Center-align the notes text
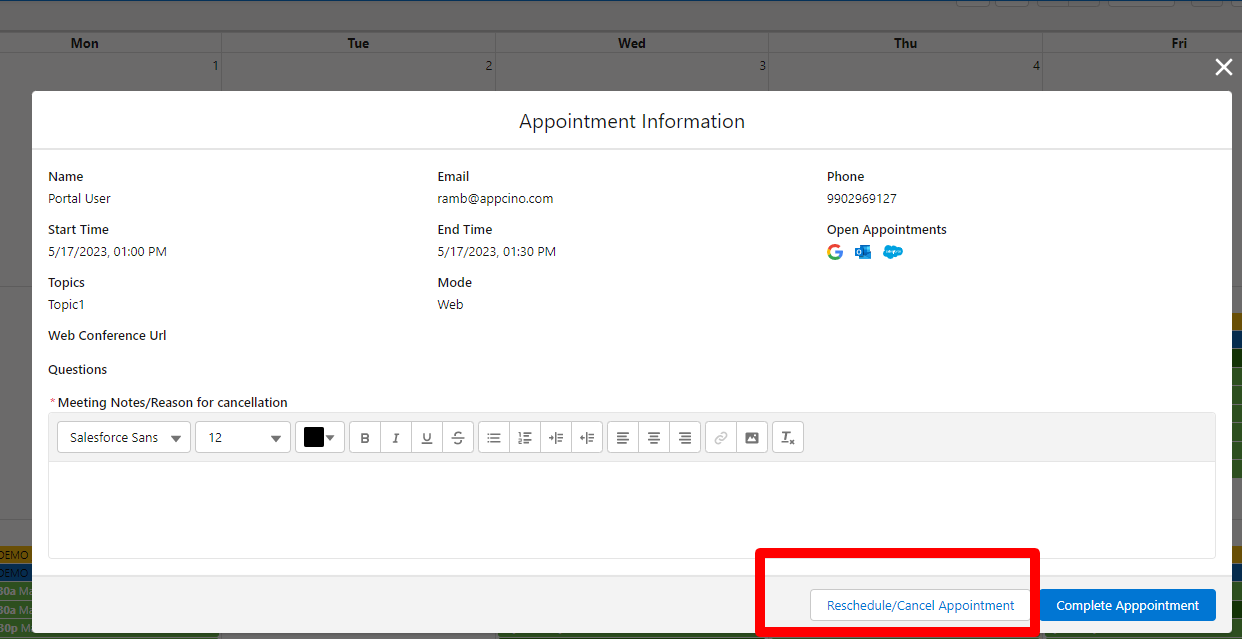1242x639 pixels. pyautogui.click(x=654, y=438)
